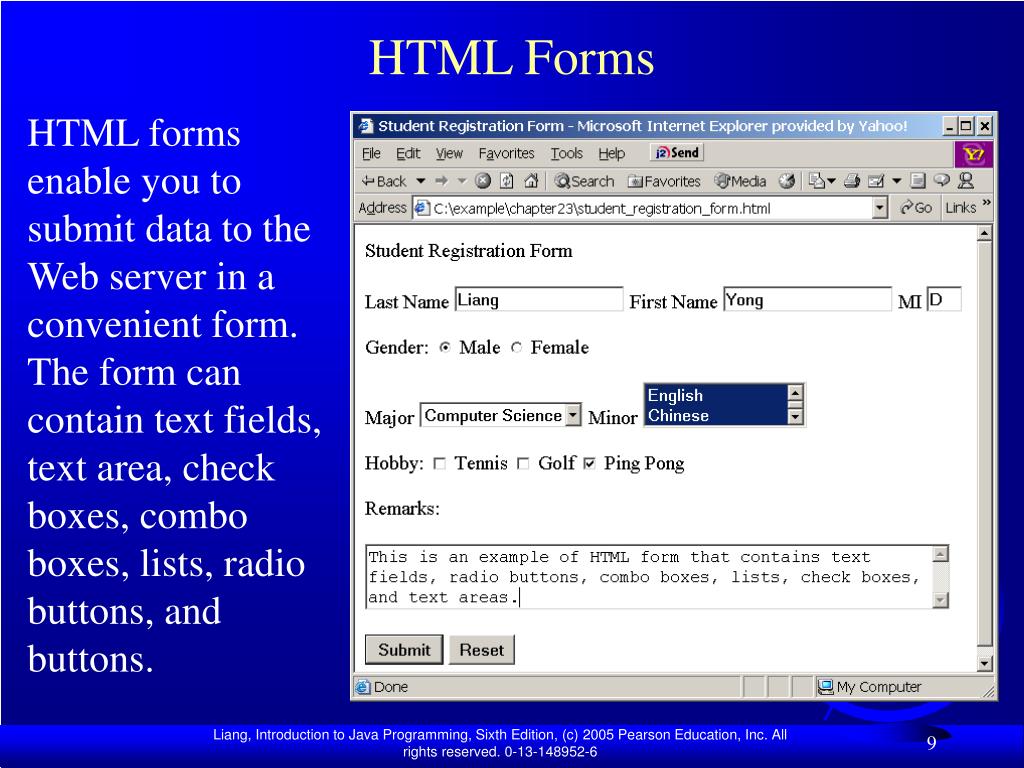This screenshot has width=1024, height=768.
Task: Open the Major combo box
Action: coord(572,416)
